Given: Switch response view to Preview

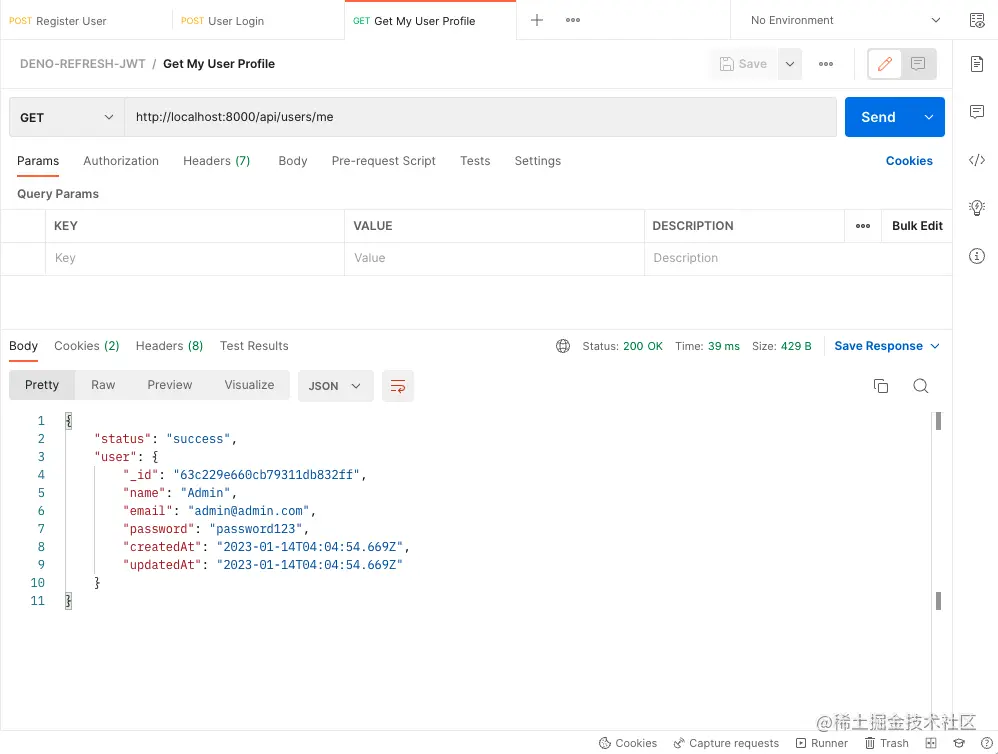Looking at the screenshot, I should tap(169, 385).
